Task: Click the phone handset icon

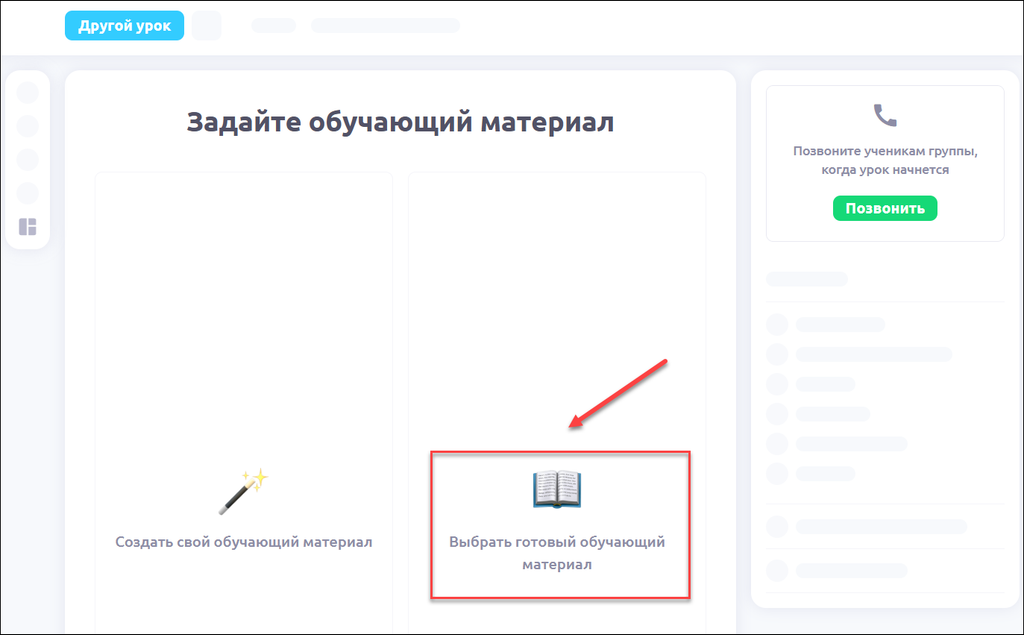Action: tap(885, 115)
